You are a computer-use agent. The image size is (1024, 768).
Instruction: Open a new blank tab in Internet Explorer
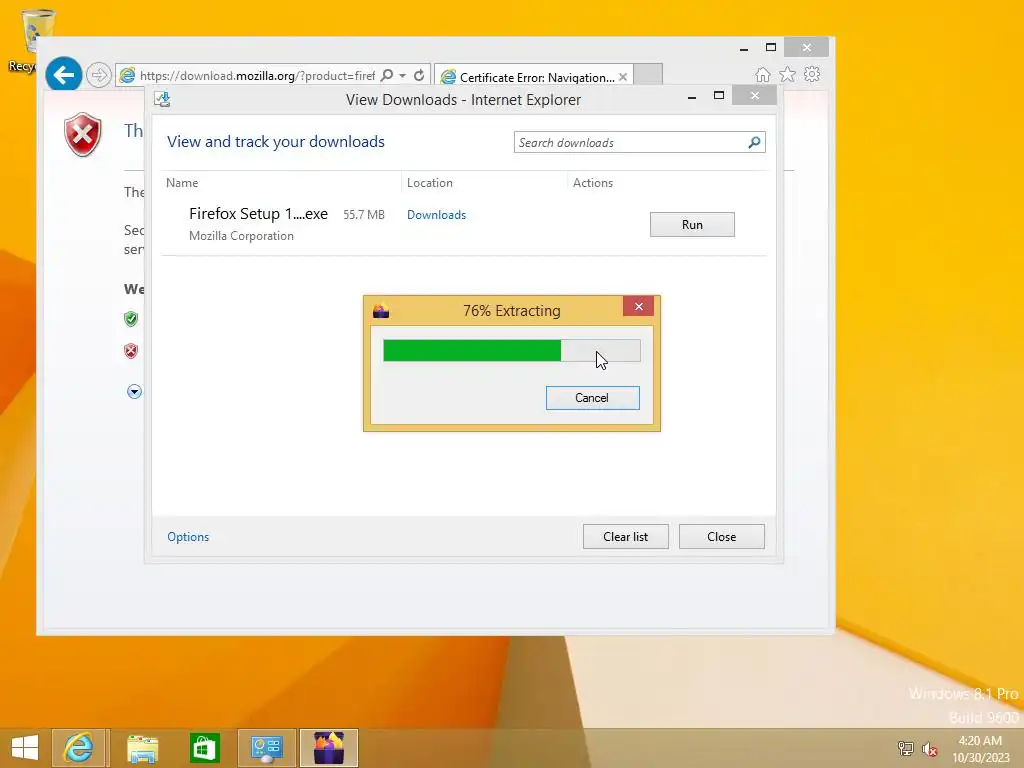[648, 75]
